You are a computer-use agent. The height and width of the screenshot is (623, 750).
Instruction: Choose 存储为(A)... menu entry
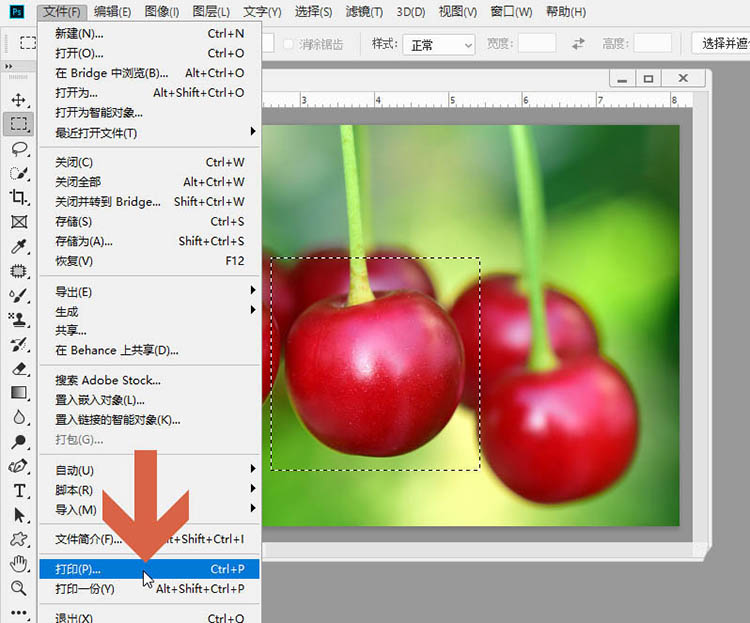[x=150, y=241]
